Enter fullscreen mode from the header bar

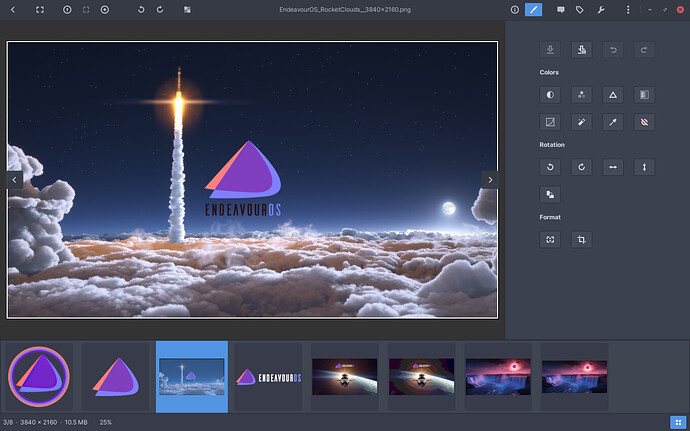click(x=40, y=9)
